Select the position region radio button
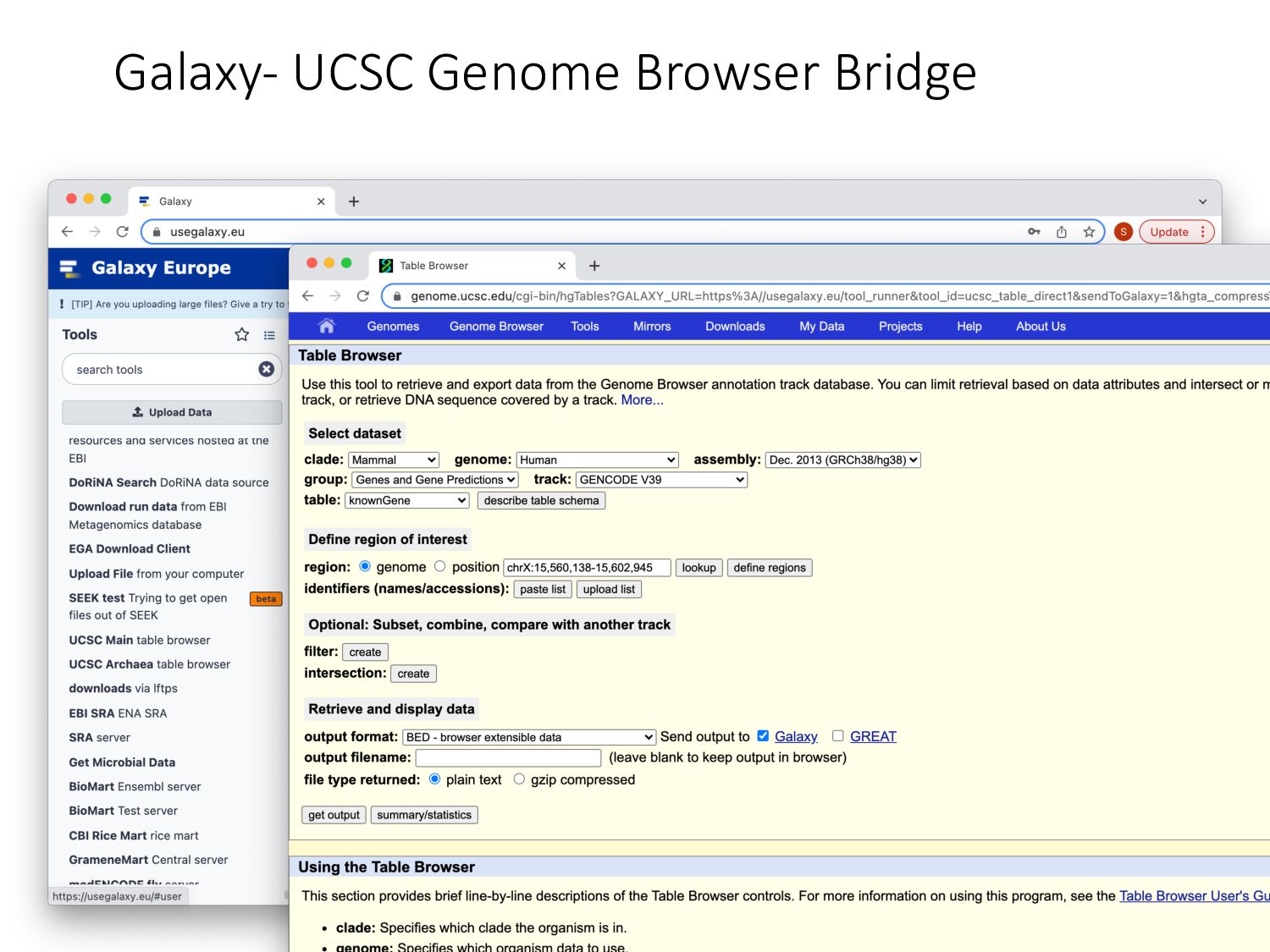This screenshot has height=952, width=1270. tap(440, 567)
